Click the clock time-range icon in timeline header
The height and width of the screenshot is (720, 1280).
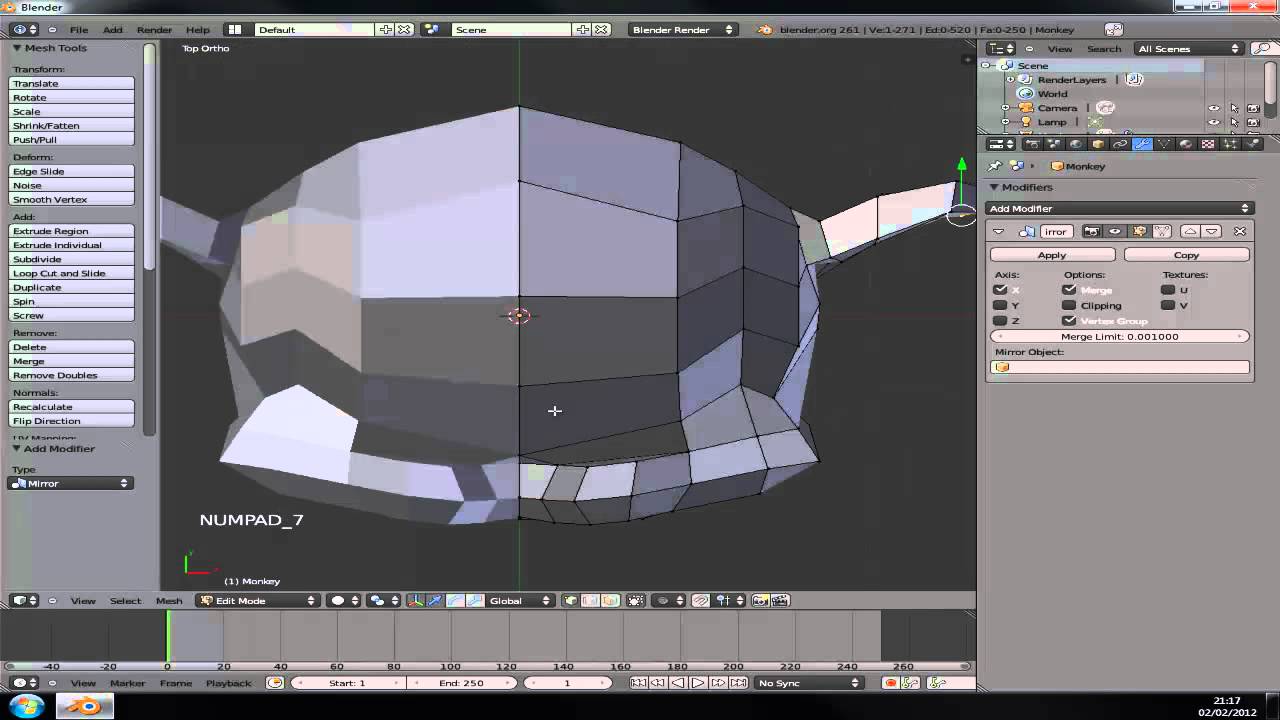pyautogui.click(x=275, y=683)
